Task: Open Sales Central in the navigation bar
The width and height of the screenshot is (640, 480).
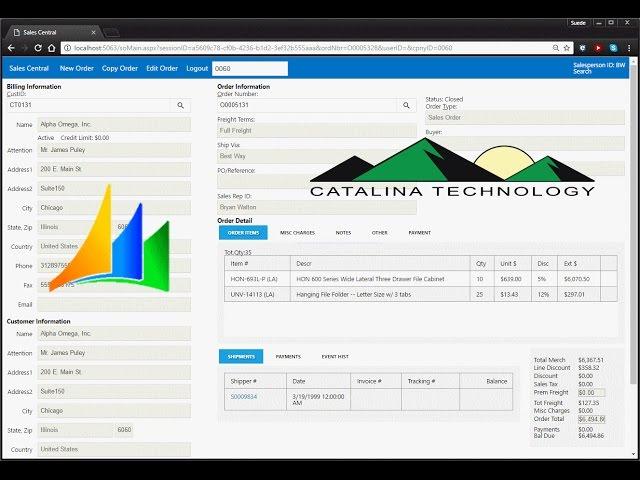Action: pos(29,68)
